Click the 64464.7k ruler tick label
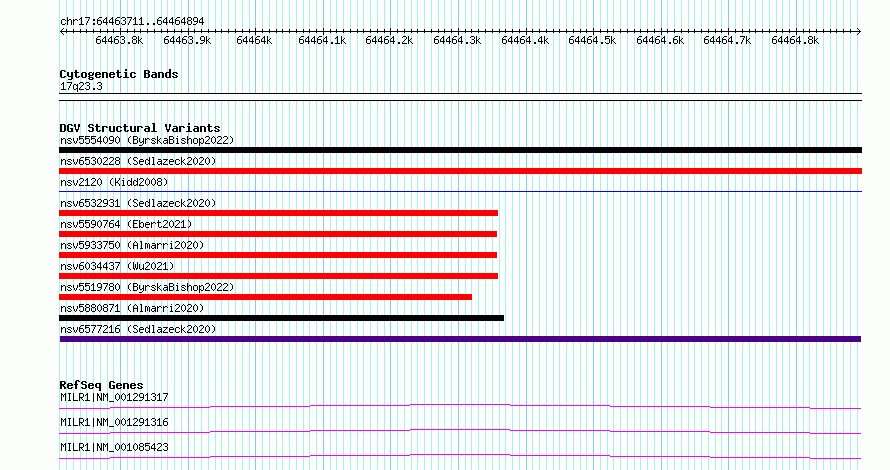This screenshot has height=470, width=890. [728, 41]
